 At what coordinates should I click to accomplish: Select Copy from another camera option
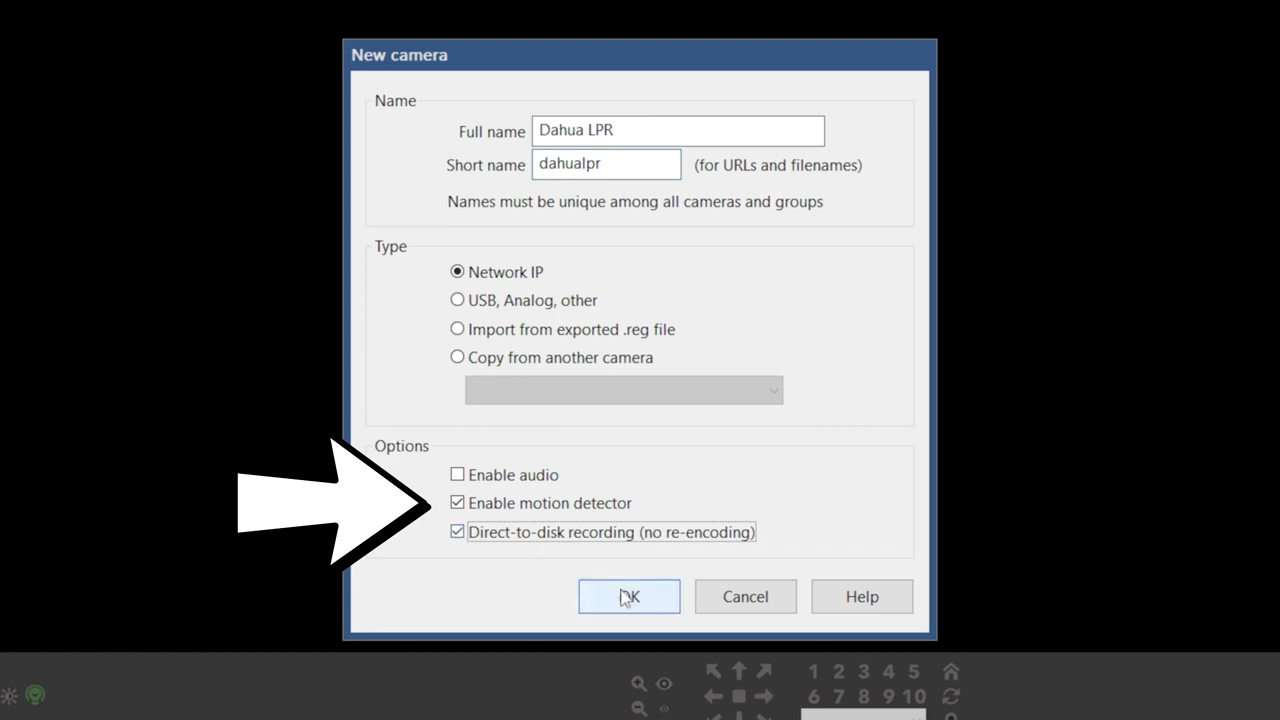click(457, 357)
